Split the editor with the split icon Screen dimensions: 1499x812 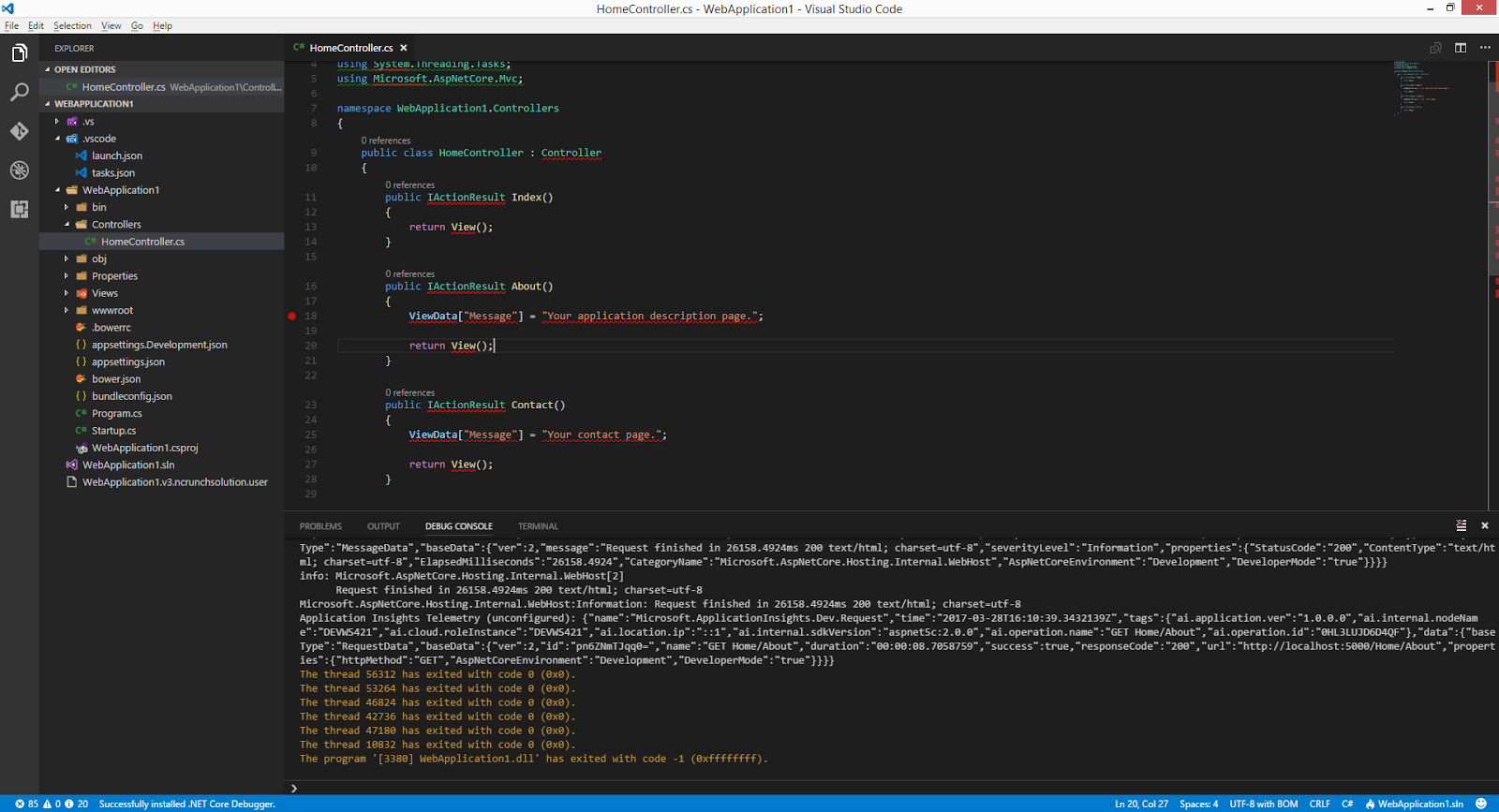(1461, 48)
